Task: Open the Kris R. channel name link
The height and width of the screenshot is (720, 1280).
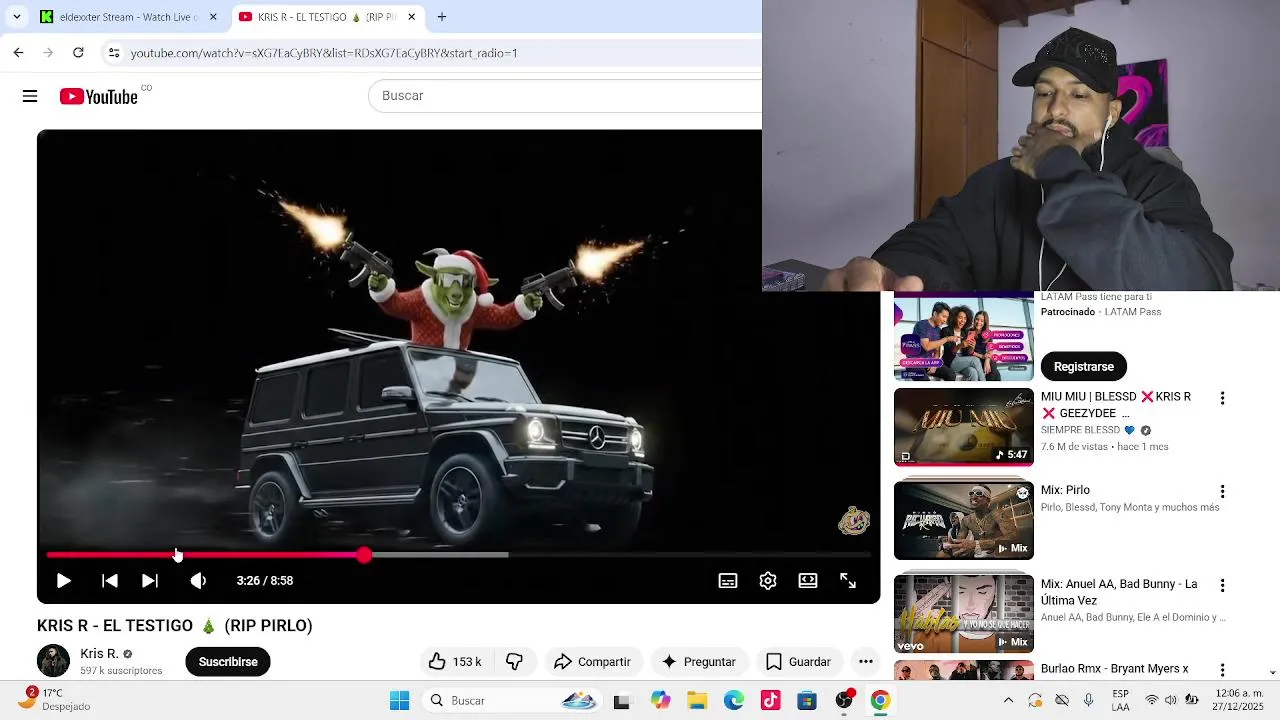Action: (x=99, y=653)
